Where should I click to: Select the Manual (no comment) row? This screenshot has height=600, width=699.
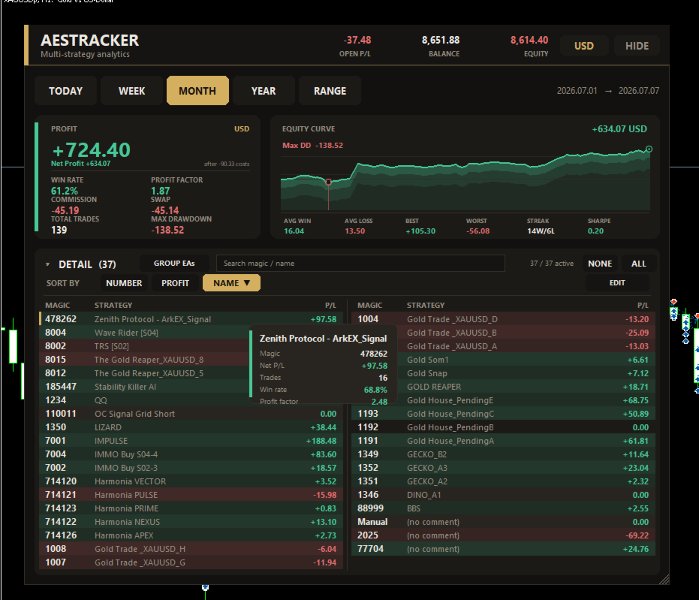[504, 522]
